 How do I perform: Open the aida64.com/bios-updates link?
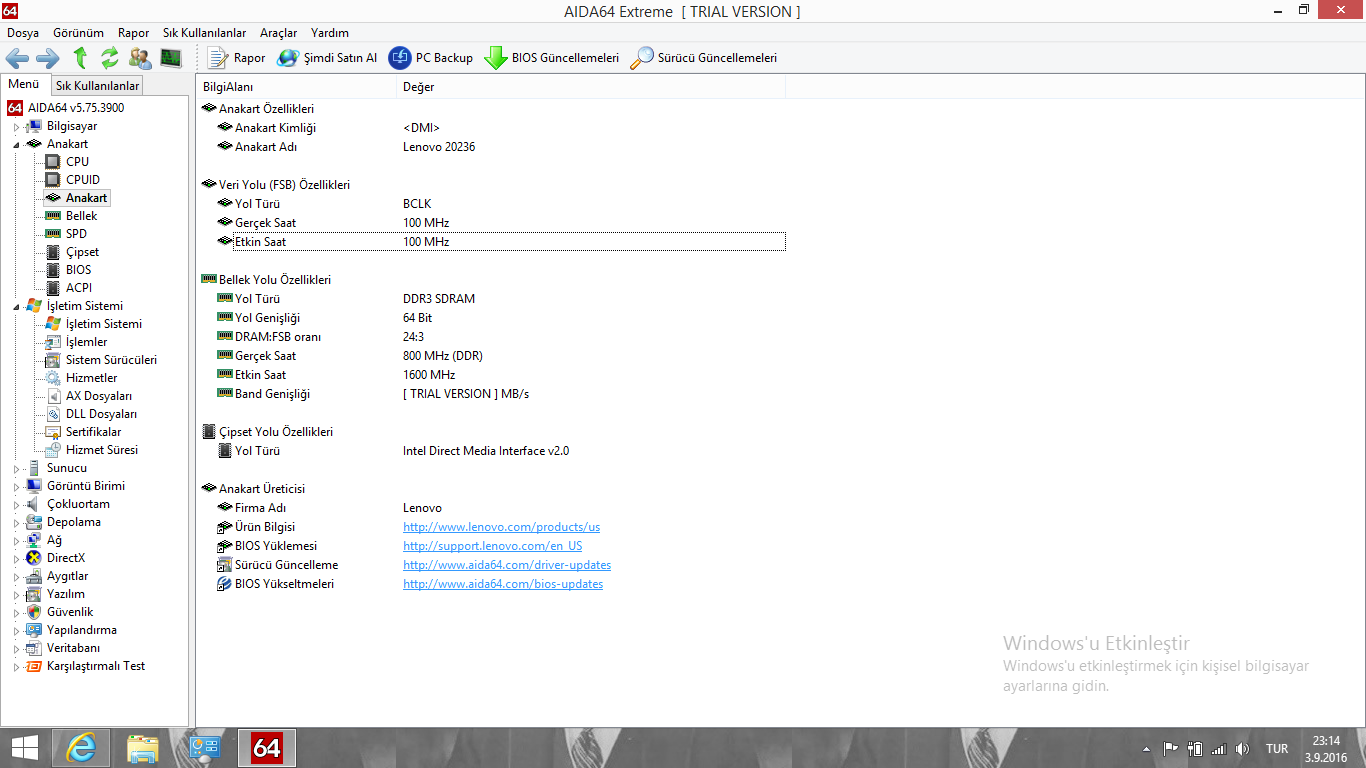tap(503, 584)
